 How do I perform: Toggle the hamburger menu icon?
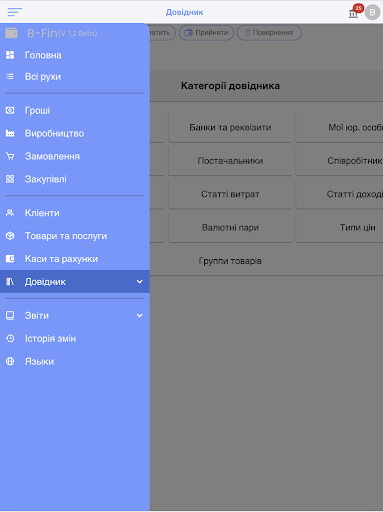coord(15,12)
